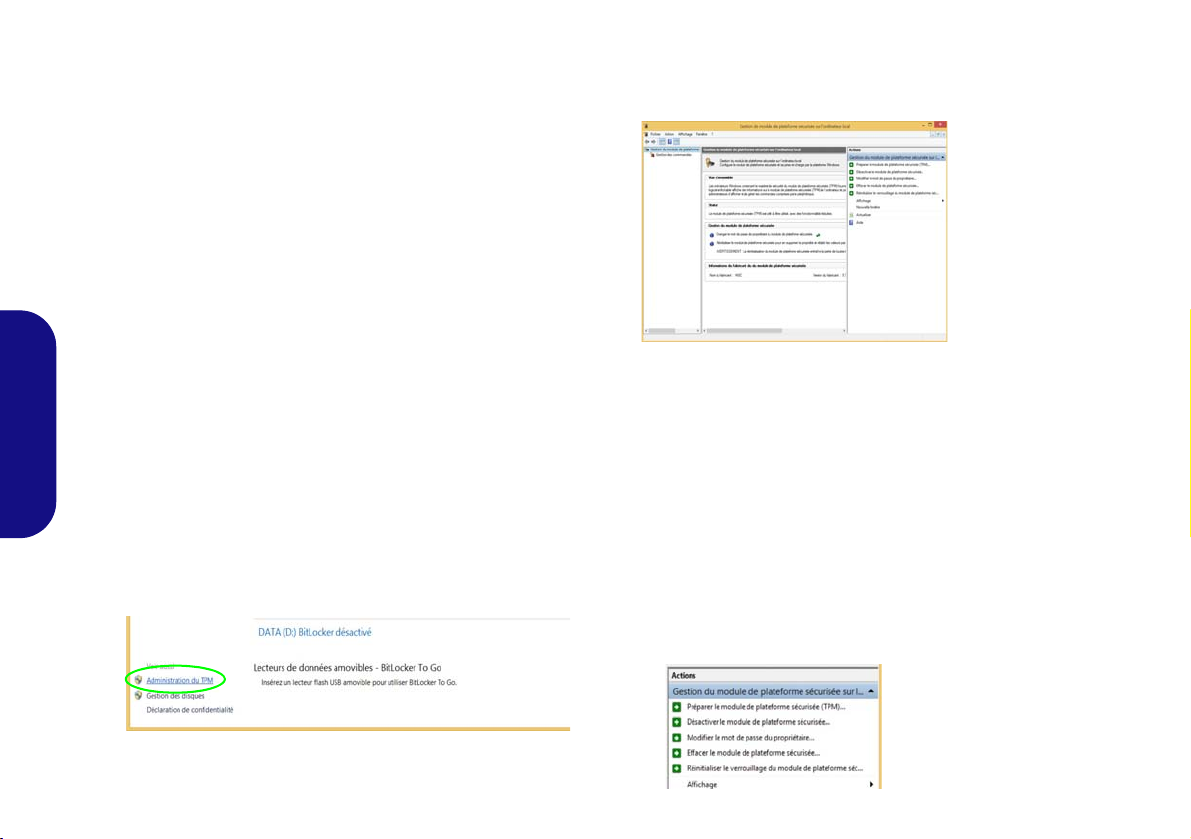Click the green icon beside Réinitialiser in enlarged Actions panel
Screen dimensions: 1191x839
(677, 768)
